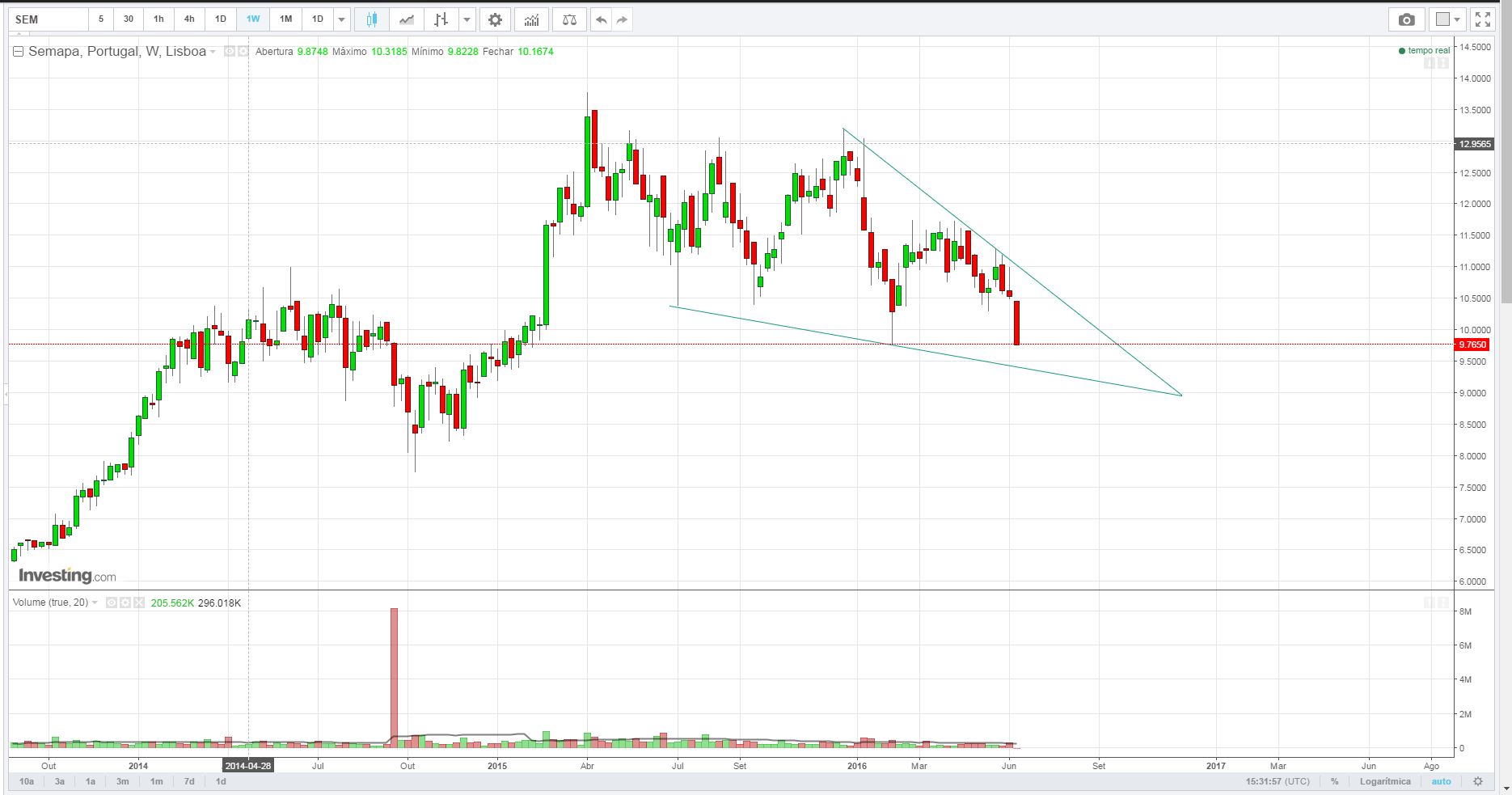
Task: Zoom to the 3a date range
Action: (60, 781)
